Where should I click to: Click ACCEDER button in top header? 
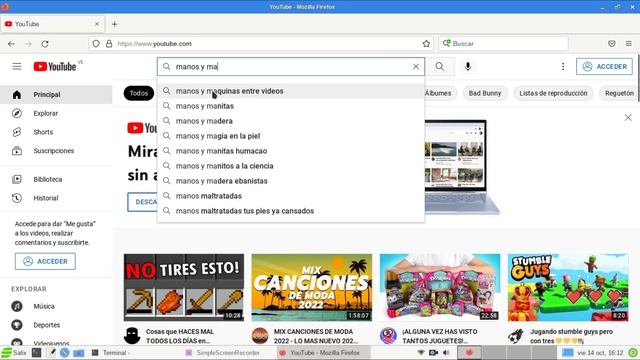(604, 67)
